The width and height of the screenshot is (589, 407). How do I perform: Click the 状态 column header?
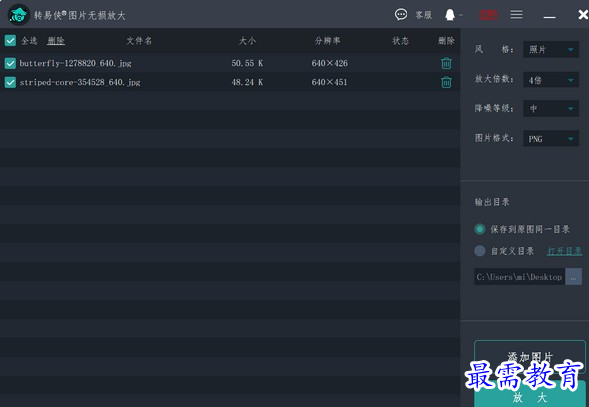click(400, 41)
